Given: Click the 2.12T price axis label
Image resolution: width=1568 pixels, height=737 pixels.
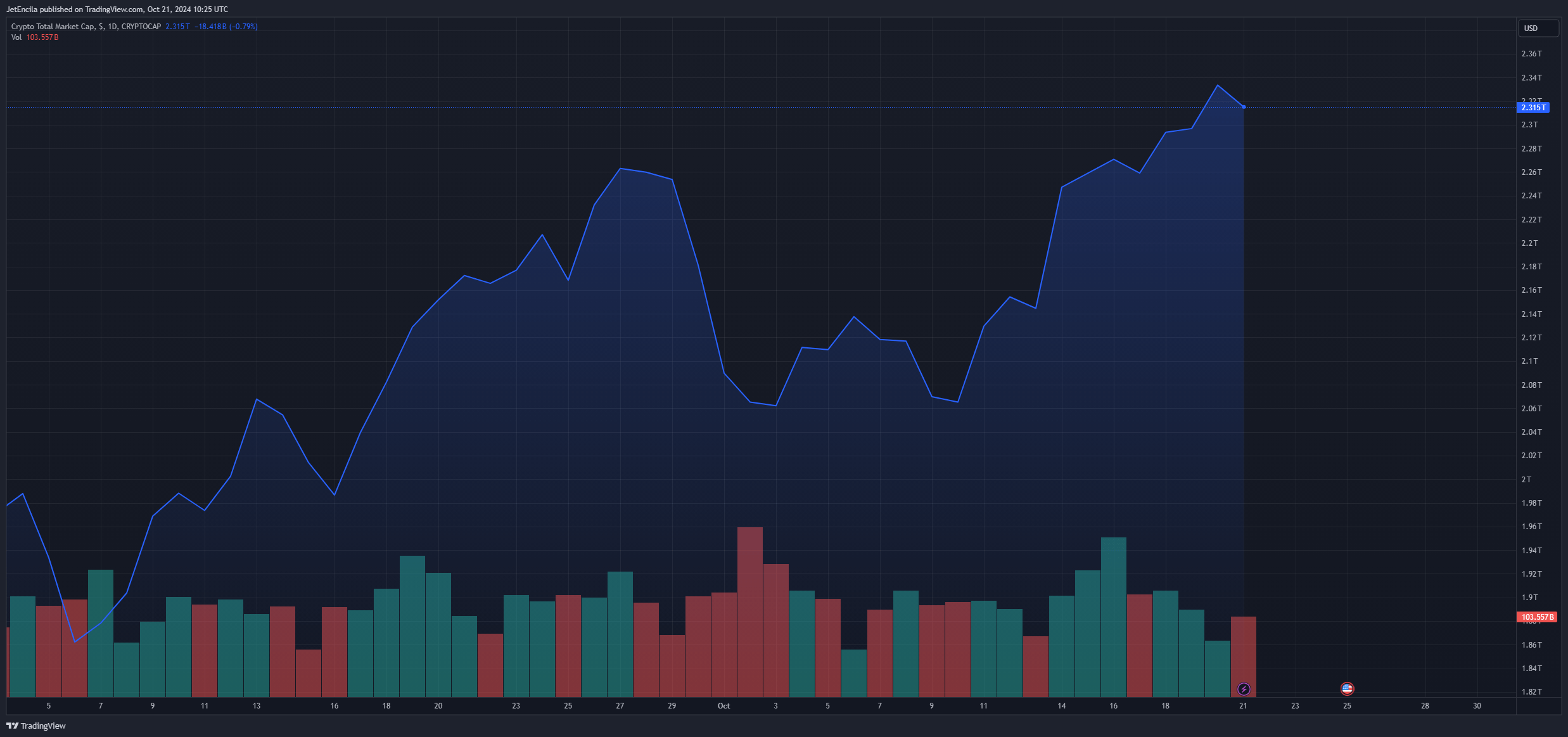Looking at the screenshot, I should pos(1532,338).
